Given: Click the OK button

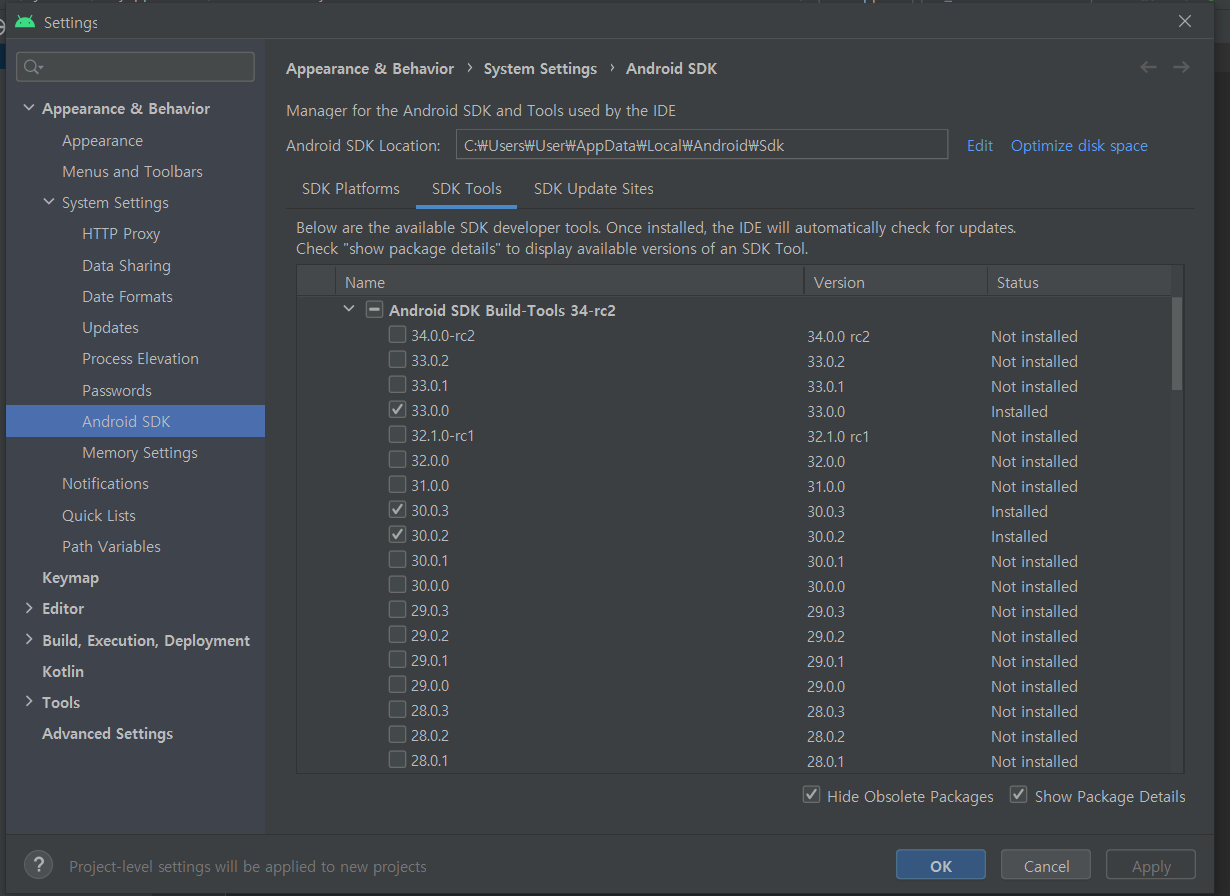Looking at the screenshot, I should (x=941, y=866).
